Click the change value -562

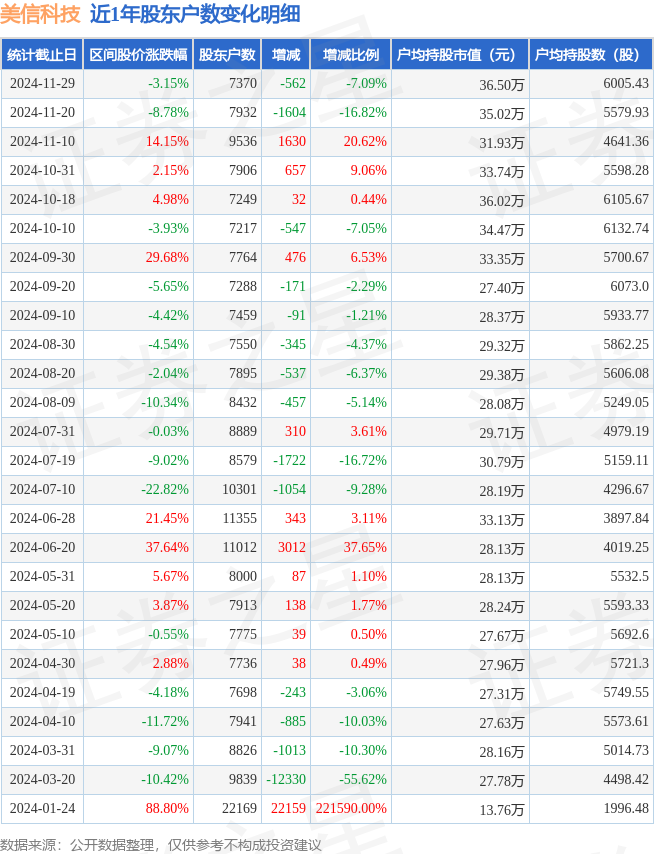[x=293, y=83]
